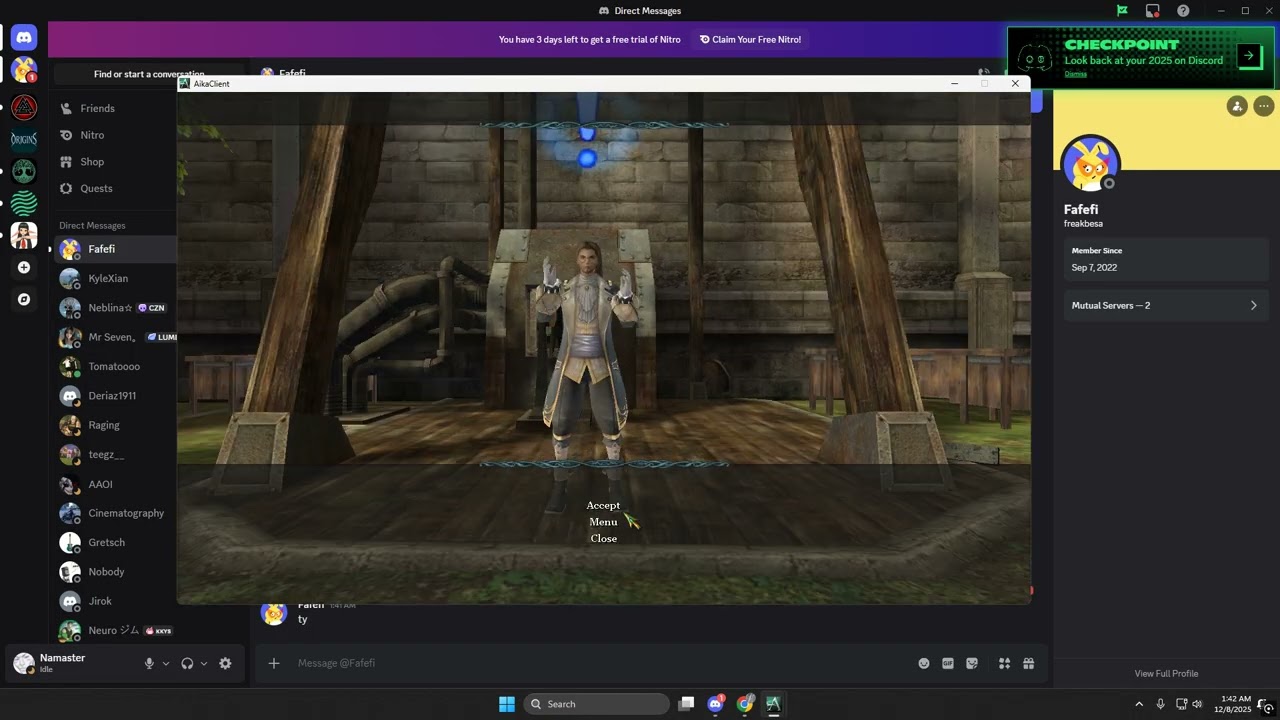Click Add a Server plus icon
Viewport: 1280px width, 720px height.
24,267
